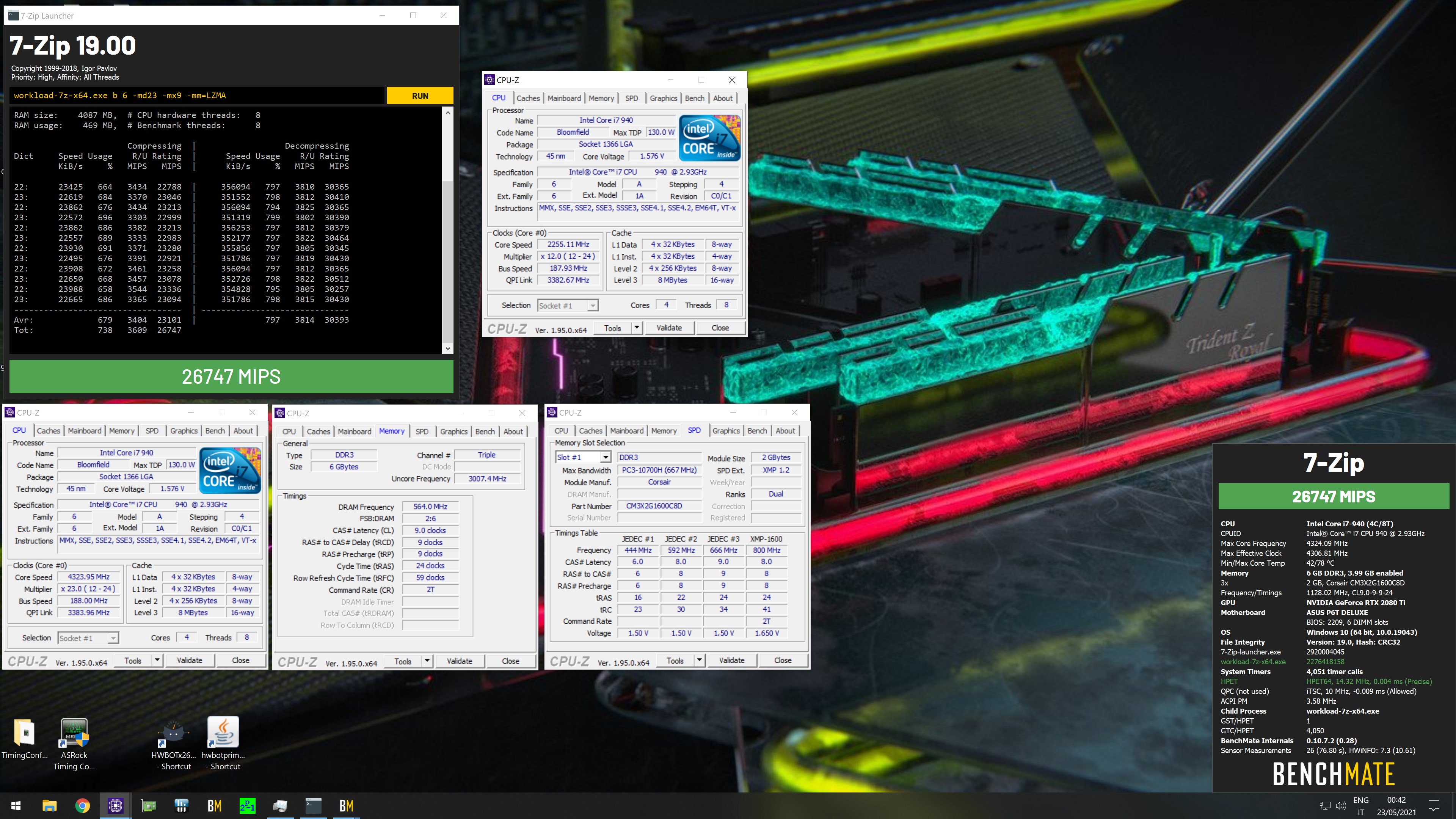Image resolution: width=1456 pixels, height=819 pixels.
Task: Select Mainboard tab in the SPD-tab CPU-Z window
Action: click(x=627, y=431)
